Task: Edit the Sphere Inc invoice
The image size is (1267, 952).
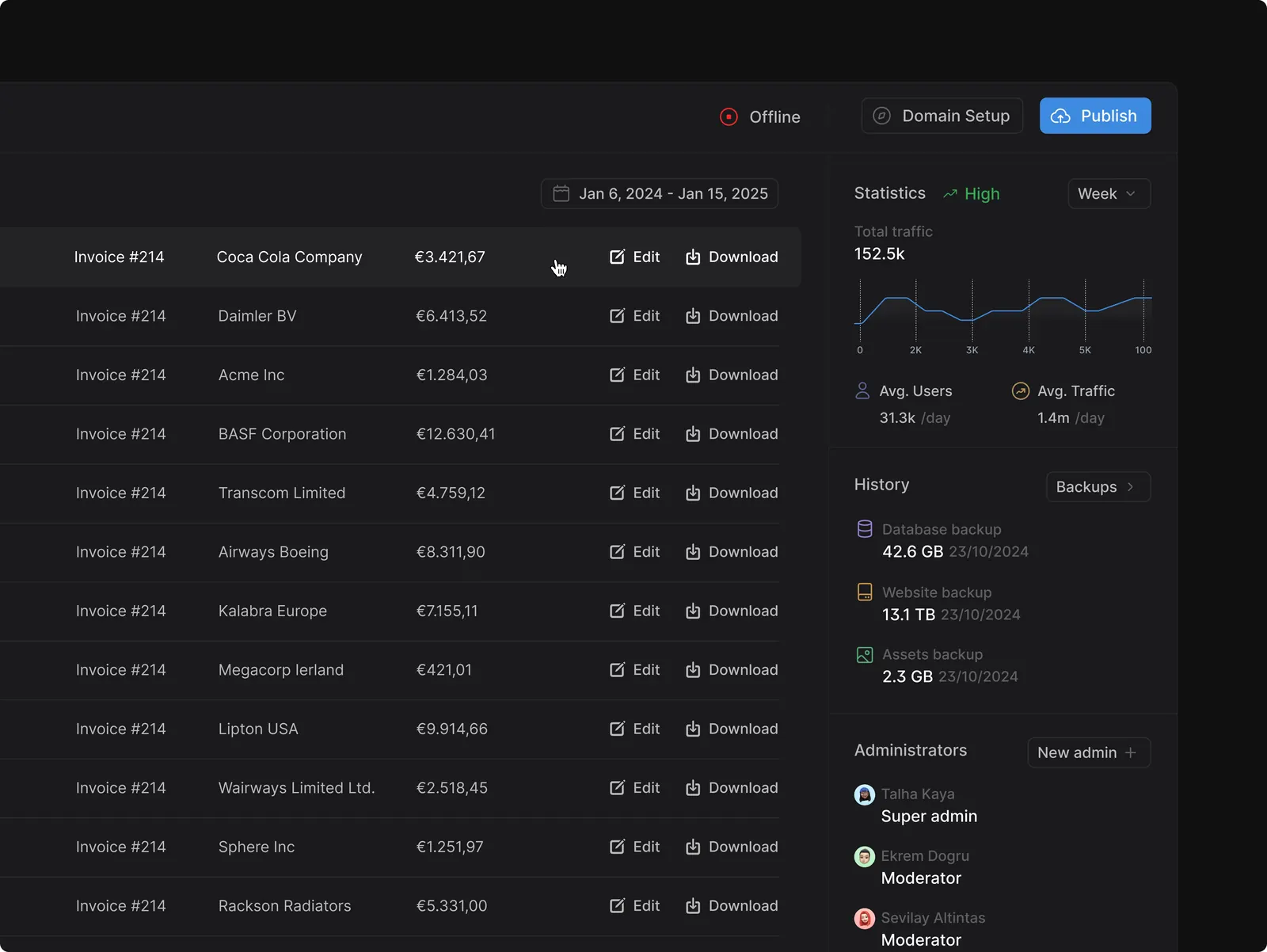Action: [x=634, y=847]
